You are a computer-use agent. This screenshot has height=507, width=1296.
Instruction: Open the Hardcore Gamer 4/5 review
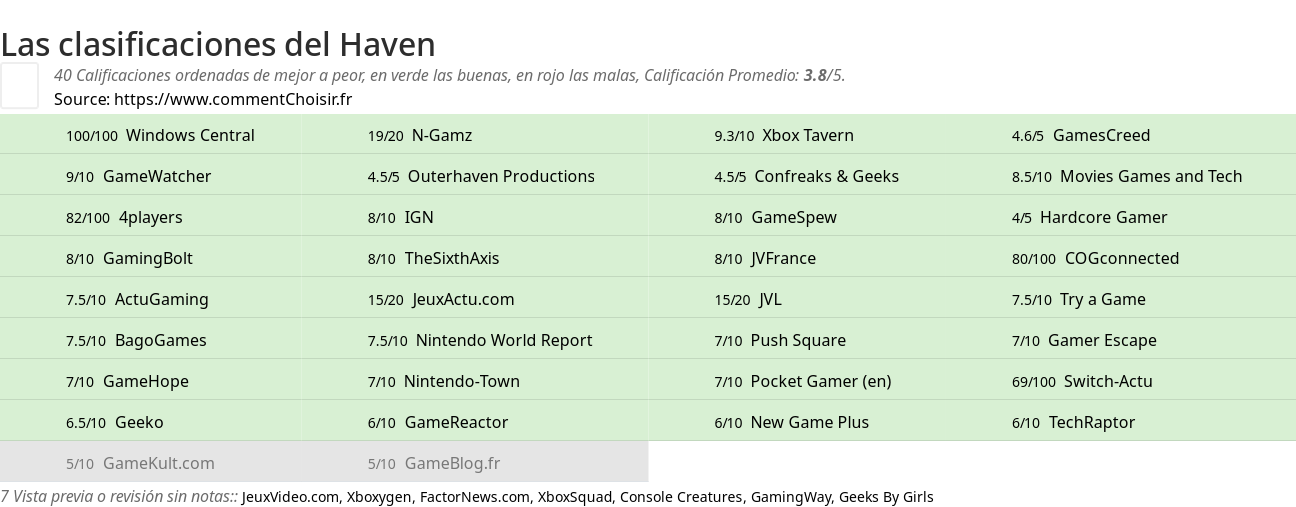pyautogui.click(x=1103, y=217)
